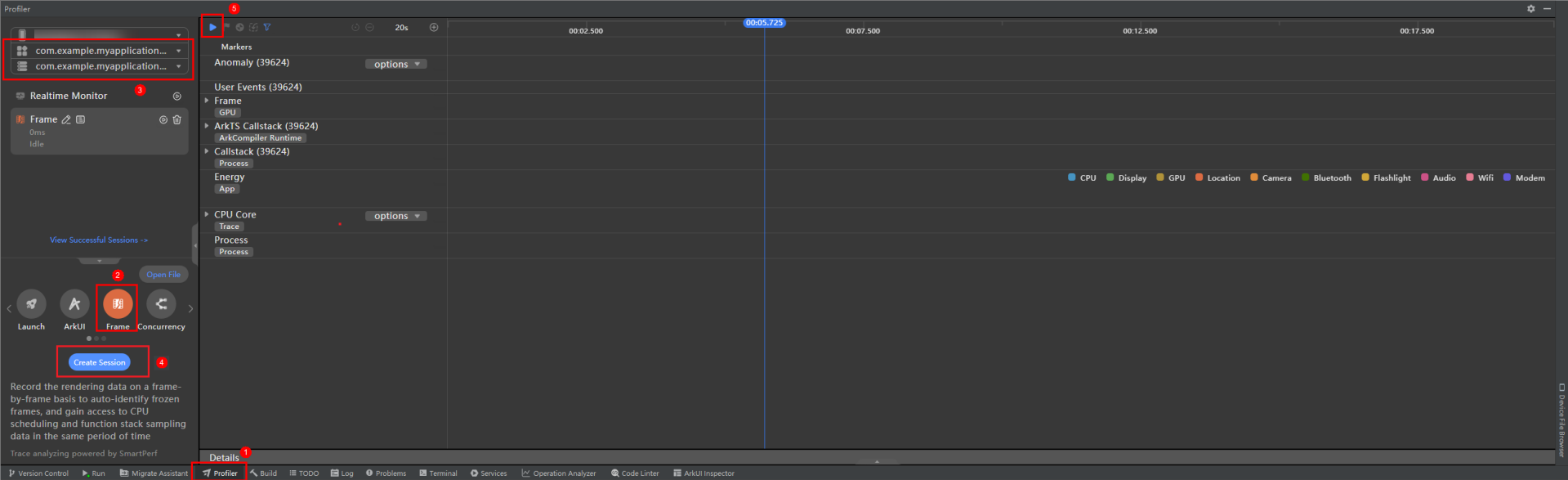Image resolution: width=1568 pixels, height=480 pixels.
Task: Select the ArkUI template icon
Action: tap(74, 304)
